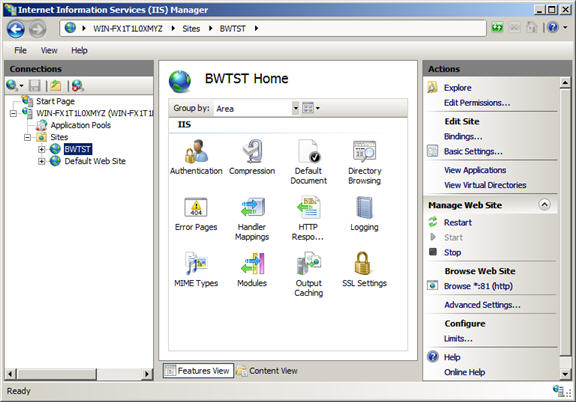Click the green Restart arrows icon
Image resolution: width=576 pixels, height=402 pixels.
click(x=433, y=222)
